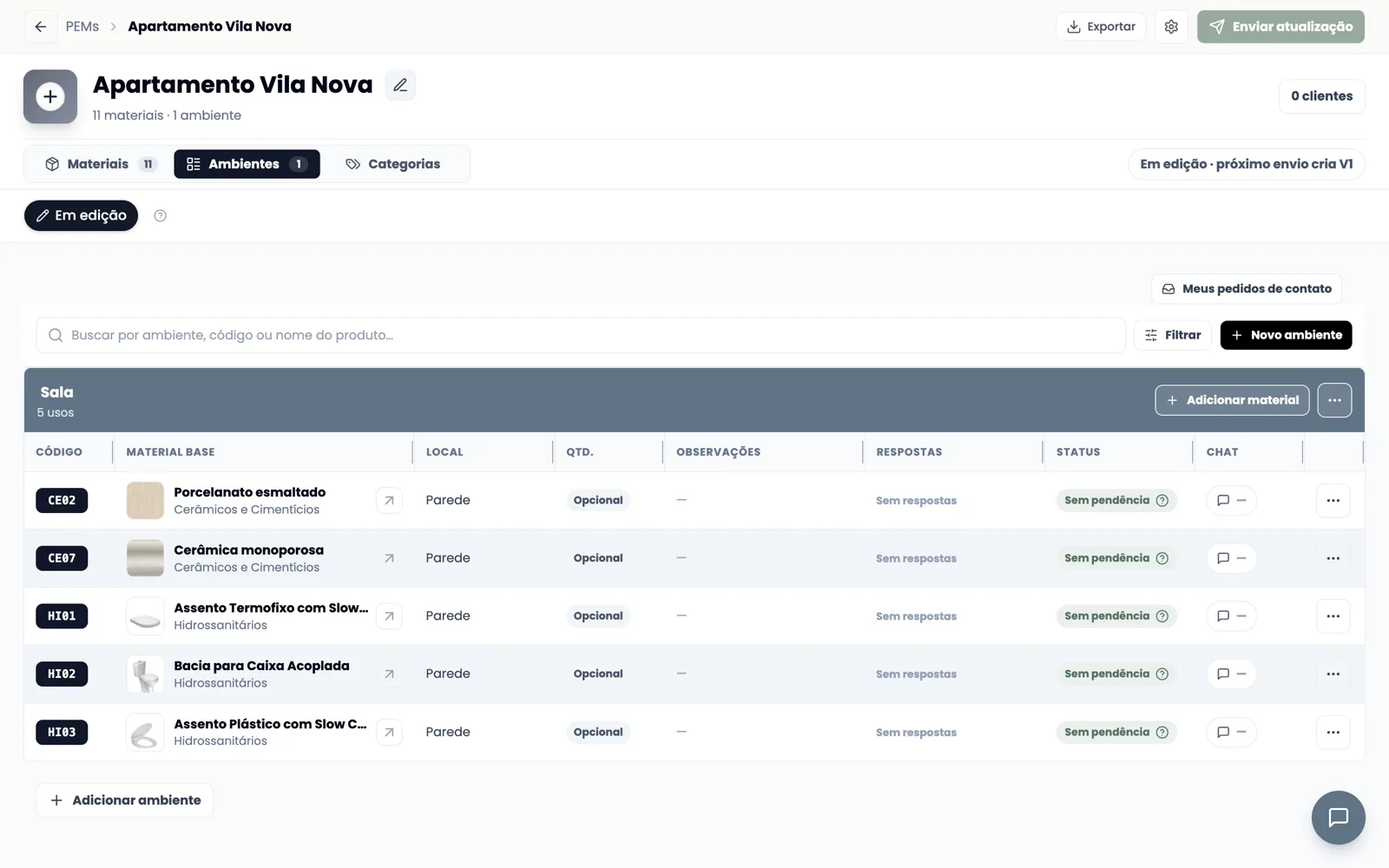1389x868 pixels.
Task: Switch to the Categorias tab
Action: coord(393,164)
